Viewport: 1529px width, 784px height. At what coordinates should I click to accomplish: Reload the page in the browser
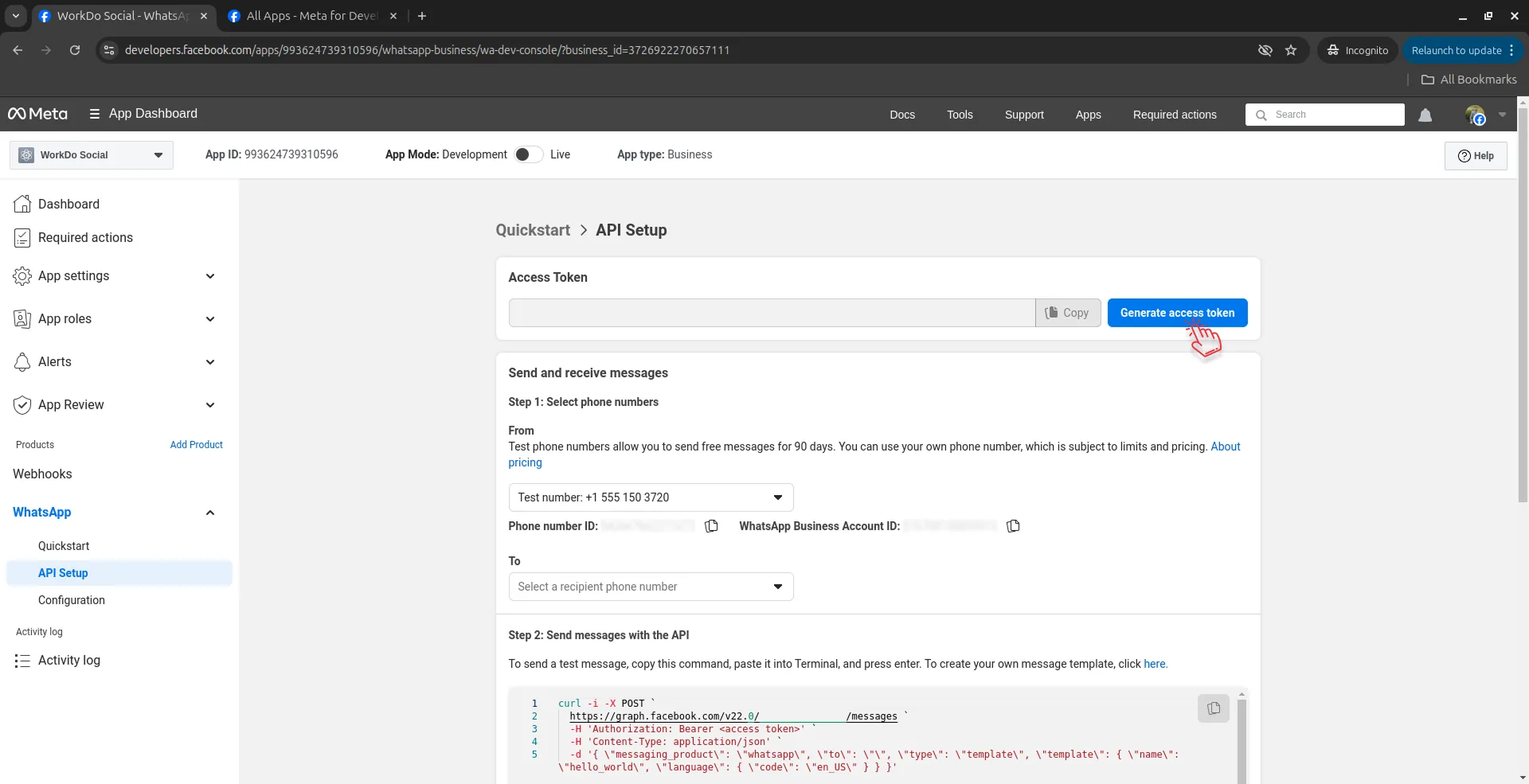click(75, 50)
